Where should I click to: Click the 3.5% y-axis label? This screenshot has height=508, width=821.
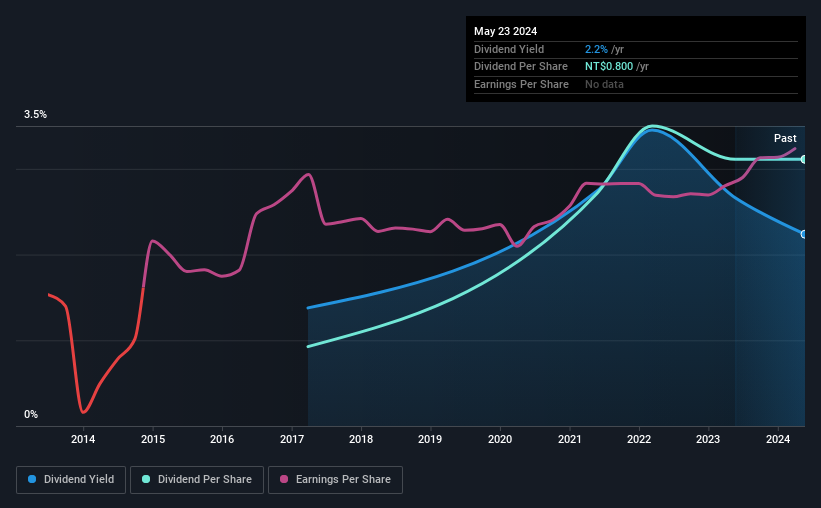(35, 114)
